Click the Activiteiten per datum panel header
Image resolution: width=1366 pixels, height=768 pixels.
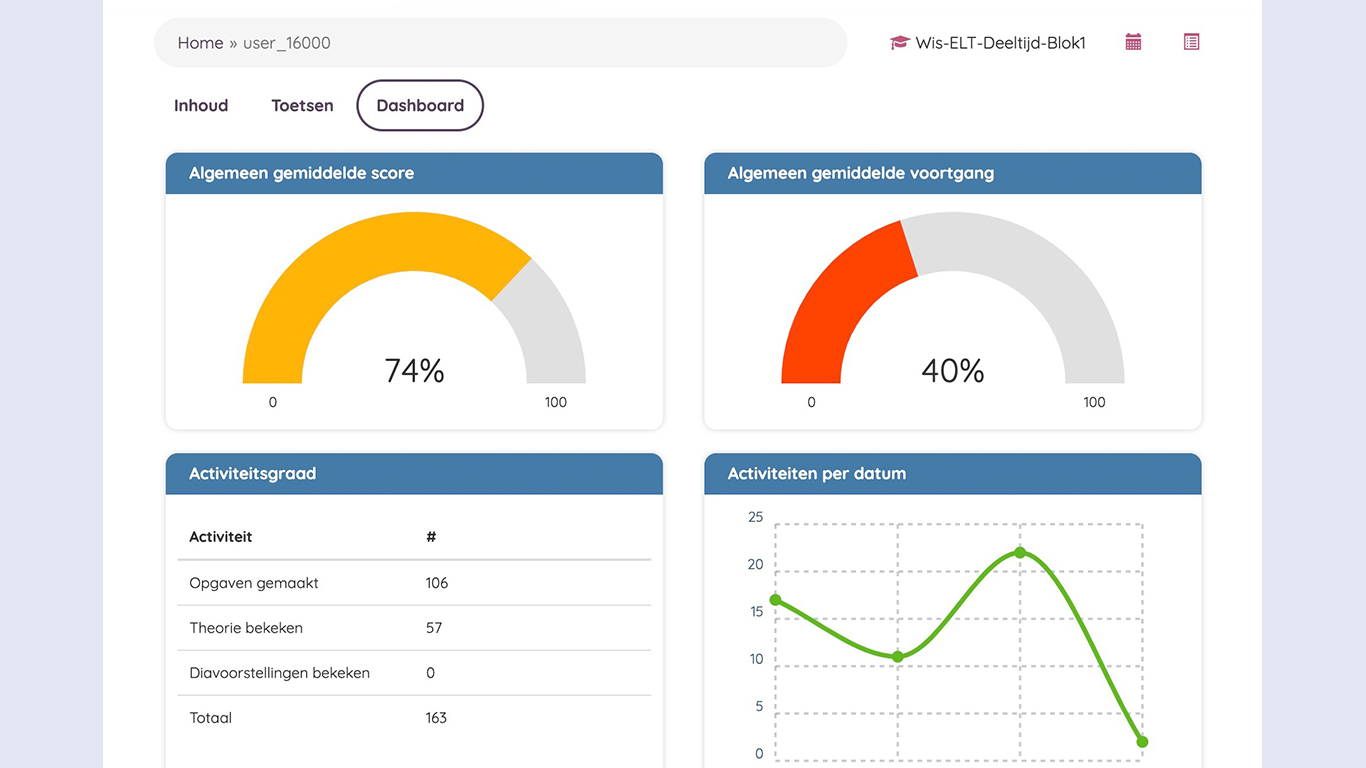pos(953,474)
